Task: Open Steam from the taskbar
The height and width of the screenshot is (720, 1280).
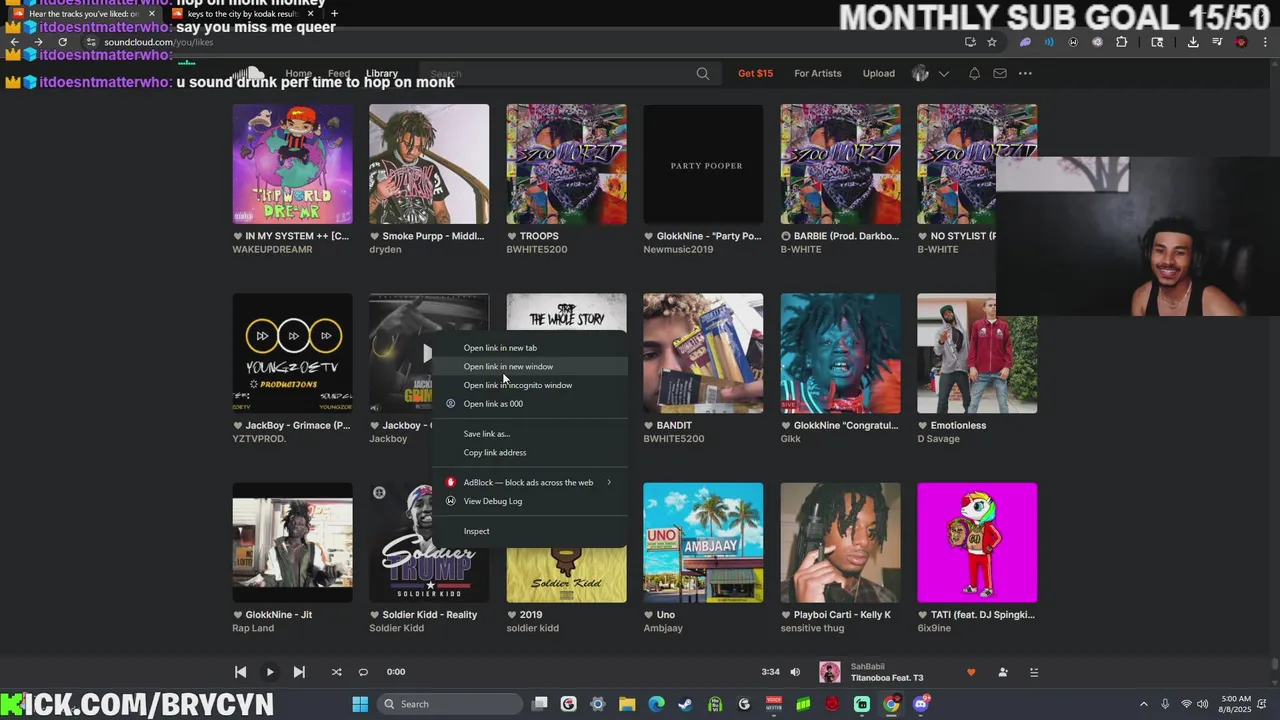Action: pos(685,704)
